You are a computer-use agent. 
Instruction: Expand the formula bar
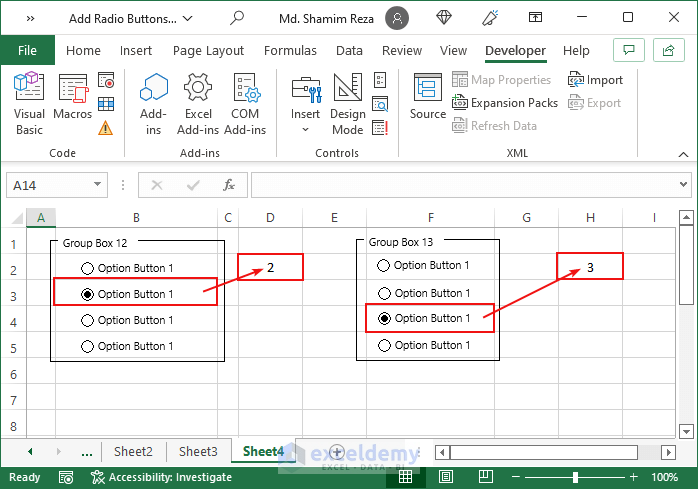683,184
